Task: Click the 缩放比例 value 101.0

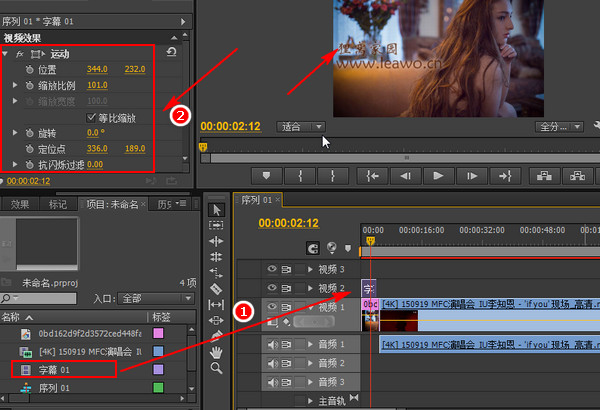Action: click(97, 85)
